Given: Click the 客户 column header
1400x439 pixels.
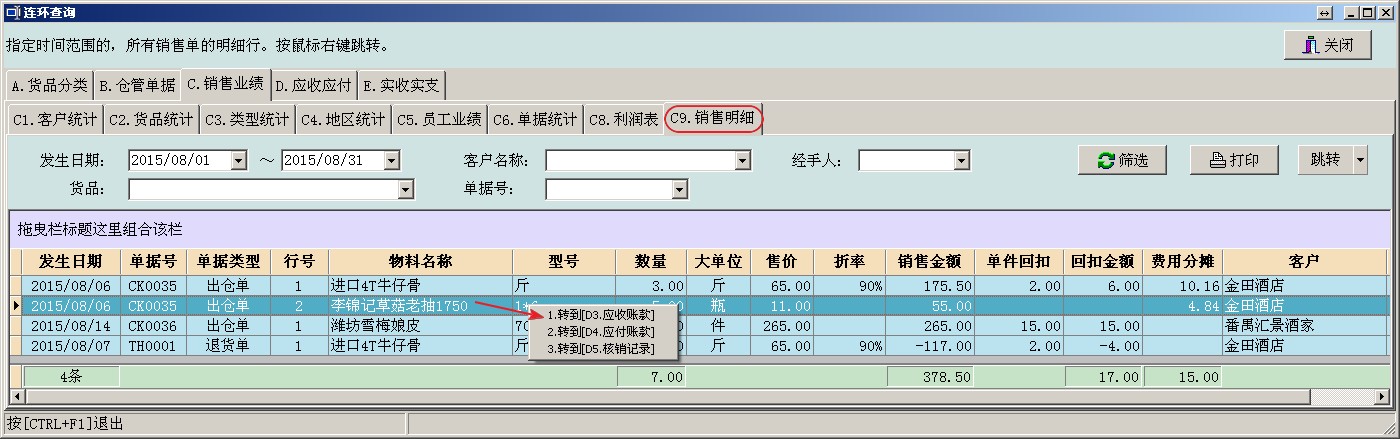Looking at the screenshot, I should coord(1303,262).
